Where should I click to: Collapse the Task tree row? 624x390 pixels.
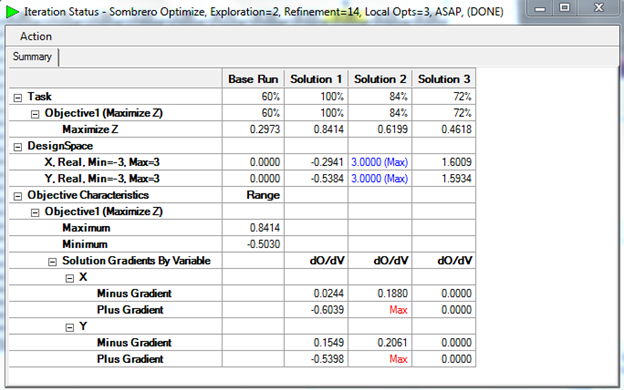coord(18,98)
